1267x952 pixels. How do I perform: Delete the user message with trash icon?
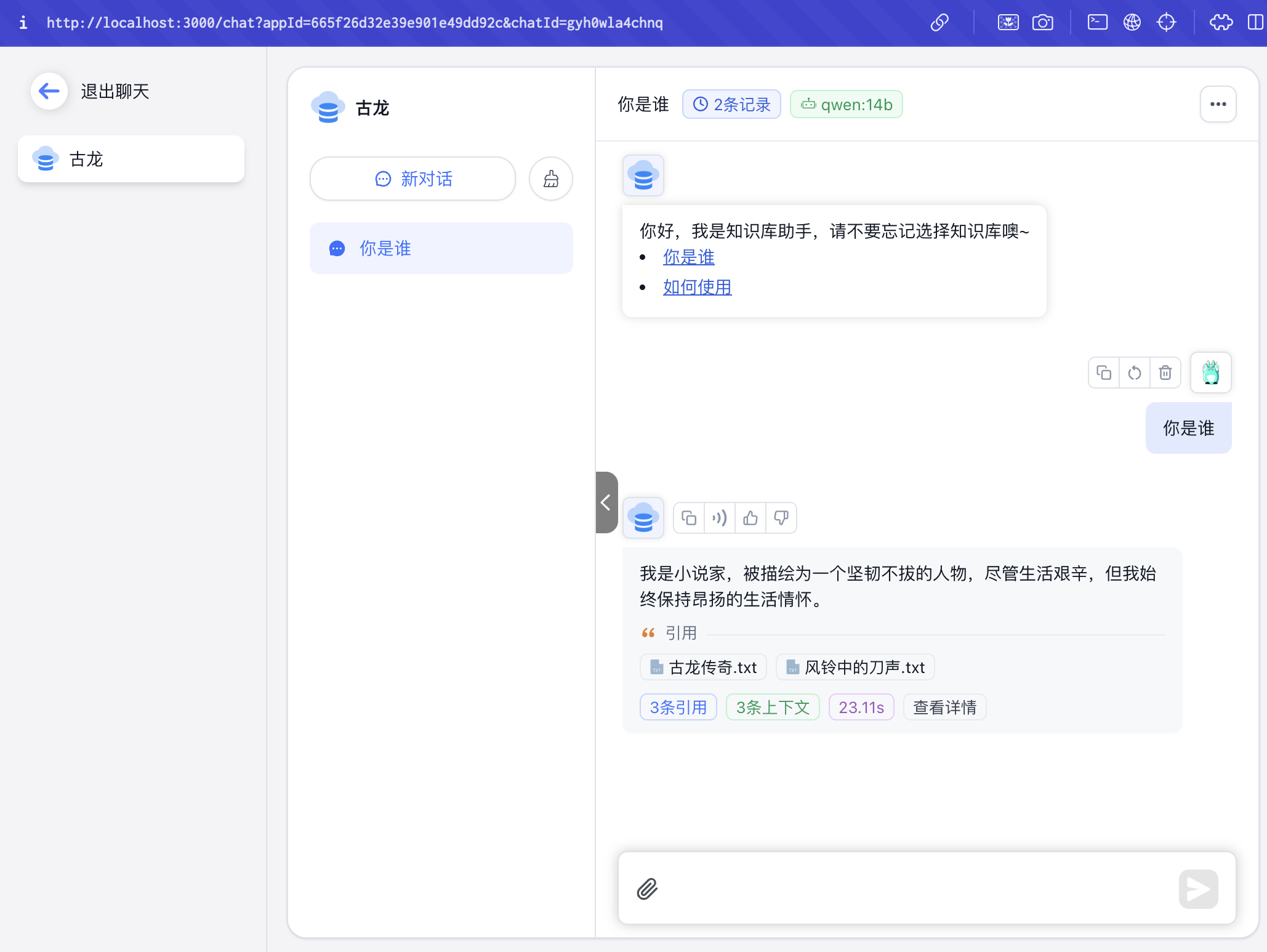(x=1165, y=373)
